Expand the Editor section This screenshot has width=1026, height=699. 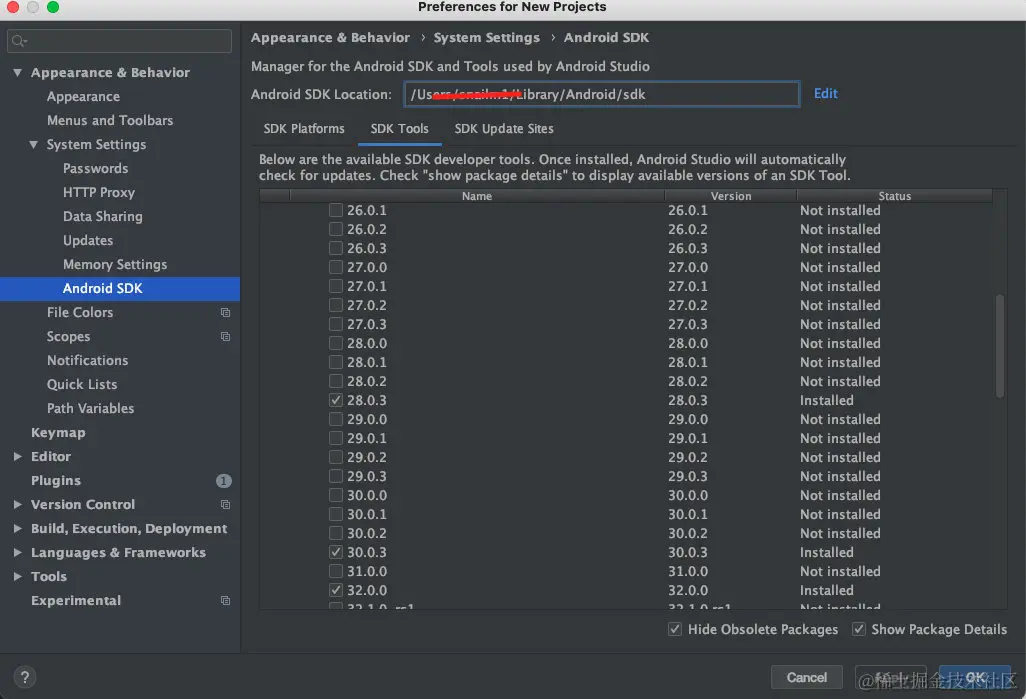coord(18,457)
